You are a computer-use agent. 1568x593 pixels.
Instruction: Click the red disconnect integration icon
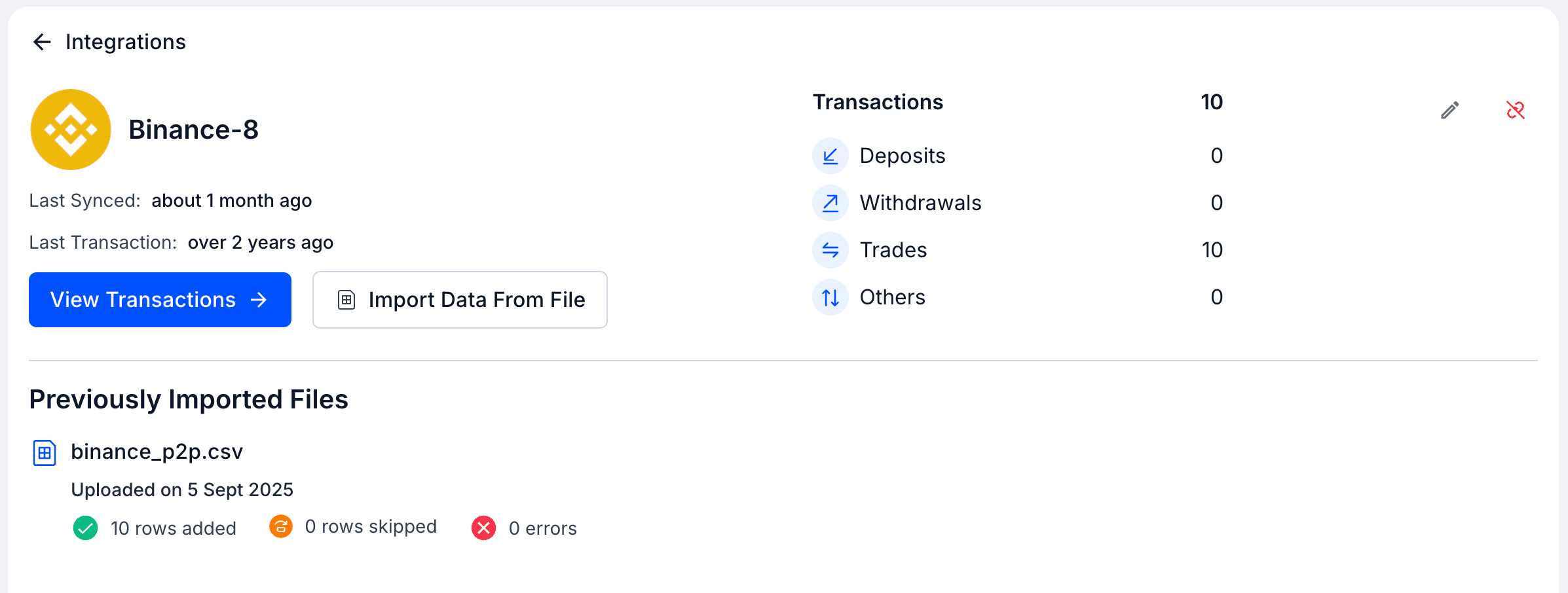(x=1516, y=110)
